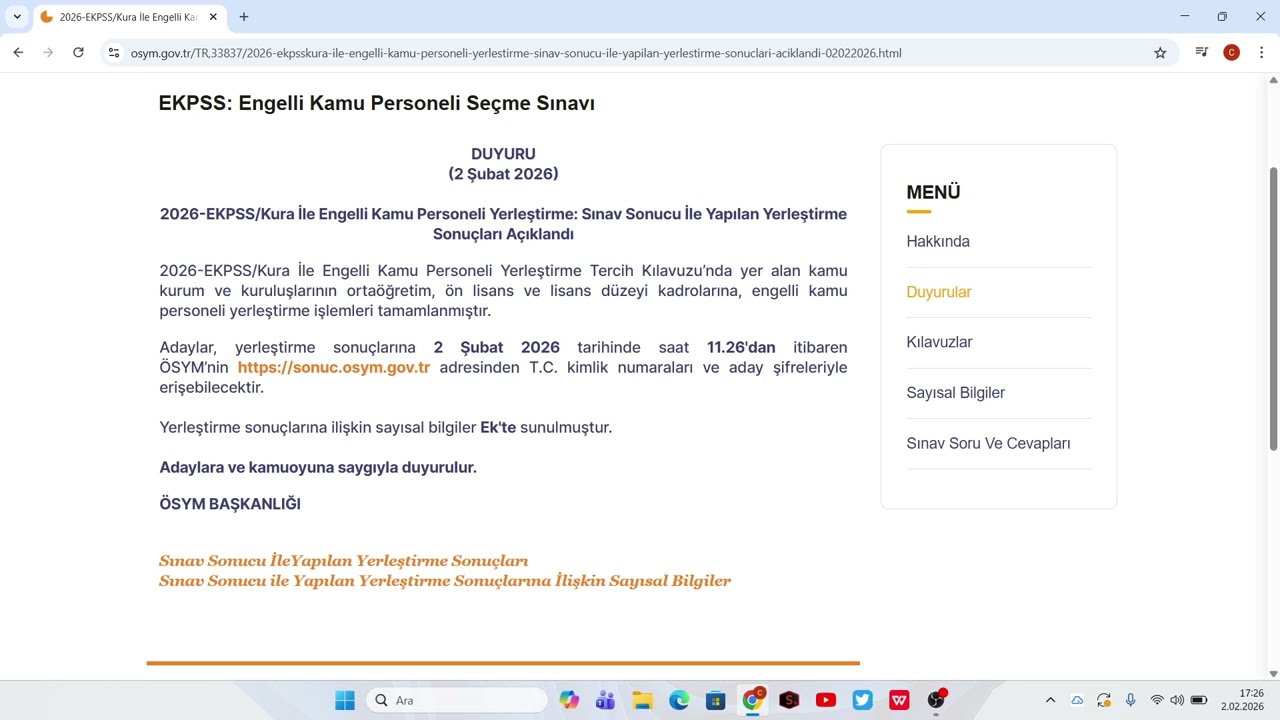The image size is (1280, 720).
Task: Open File Explorer from the taskbar
Action: point(642,700)
